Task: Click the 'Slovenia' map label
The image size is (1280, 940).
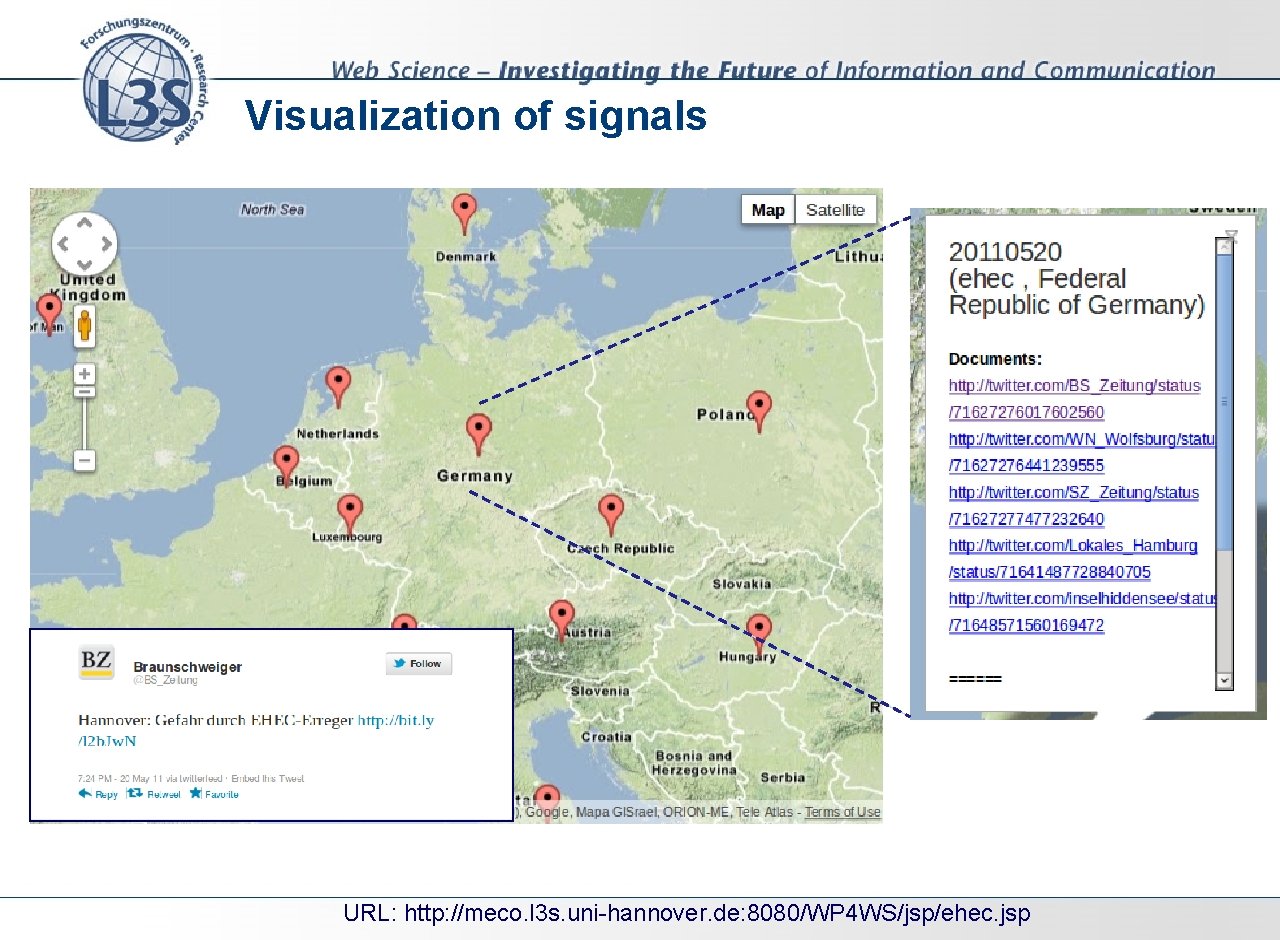Action: click(x=600, y=691)
